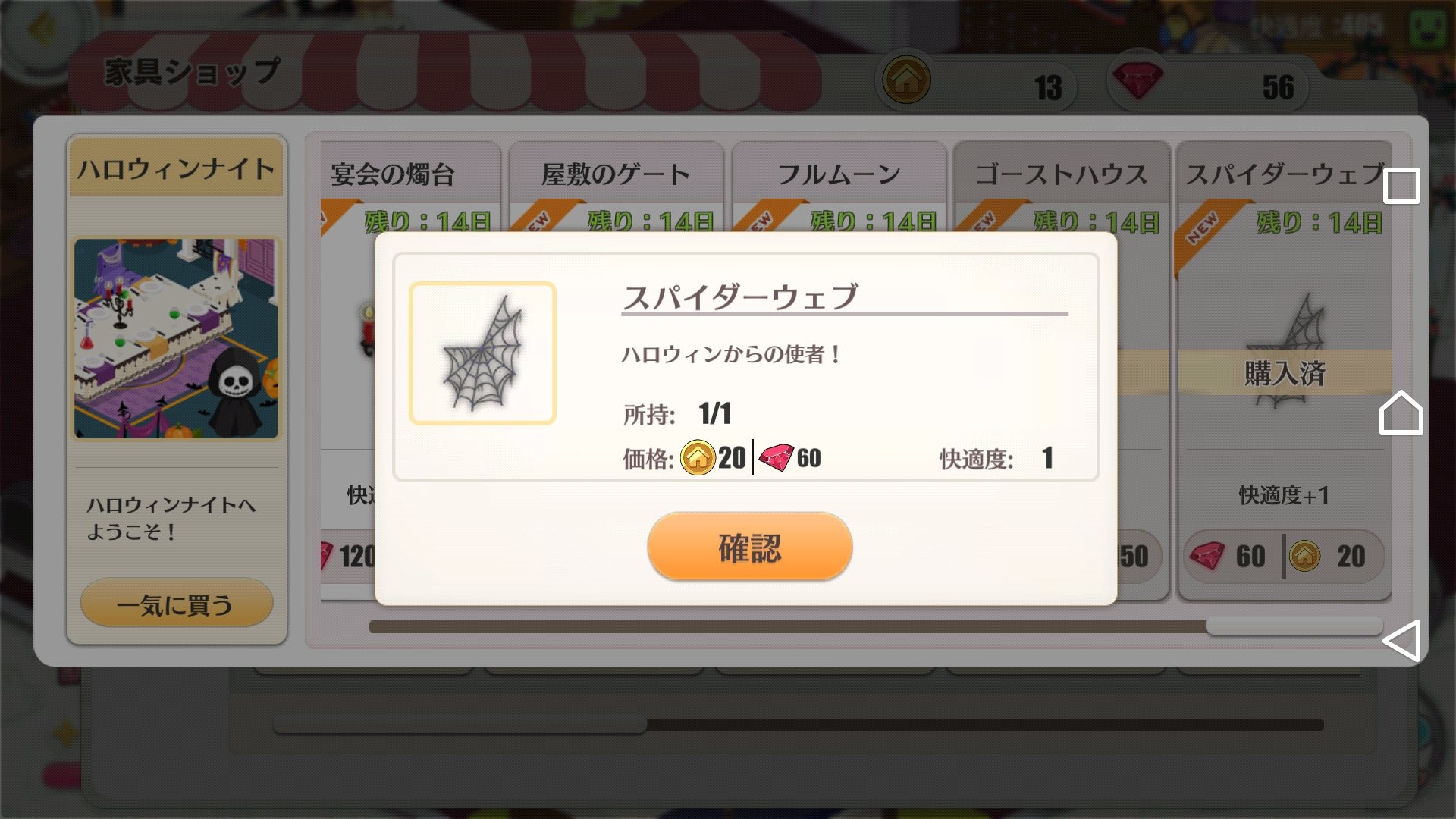Open the Halloween Night room preview thumbnail
This screenshot has width=1456, height=819.
pos(177,338)
